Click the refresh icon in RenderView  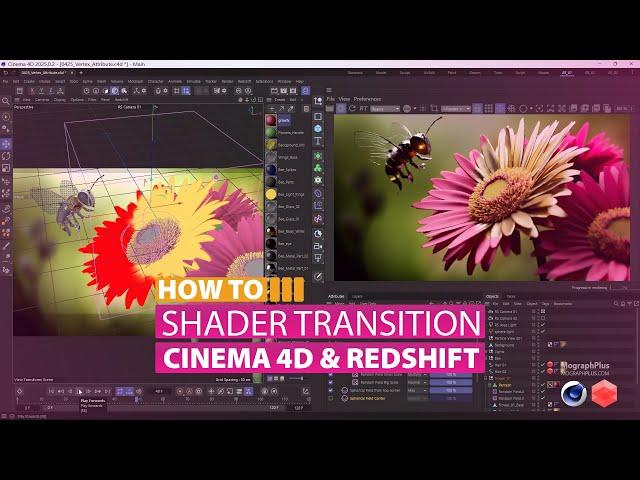tap(352, 109)
